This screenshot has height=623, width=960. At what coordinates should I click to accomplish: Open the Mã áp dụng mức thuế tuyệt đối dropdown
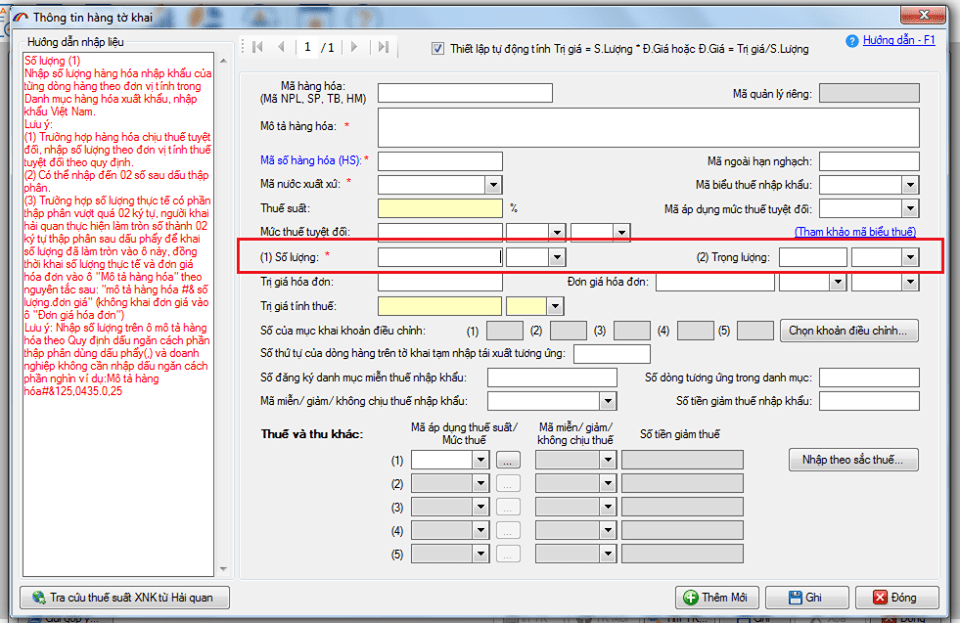[x=909, y=209]
